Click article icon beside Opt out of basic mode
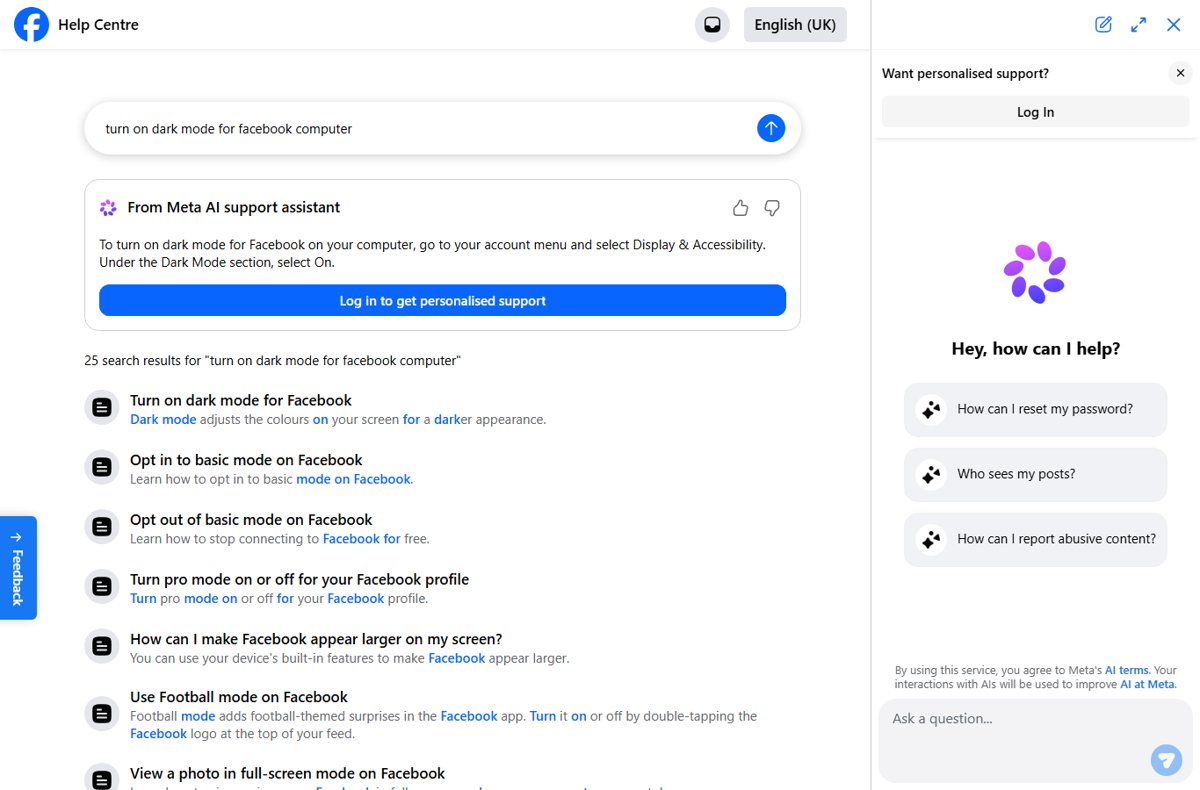Viewport: 1200px width, 790px height. tap(102, 527)
